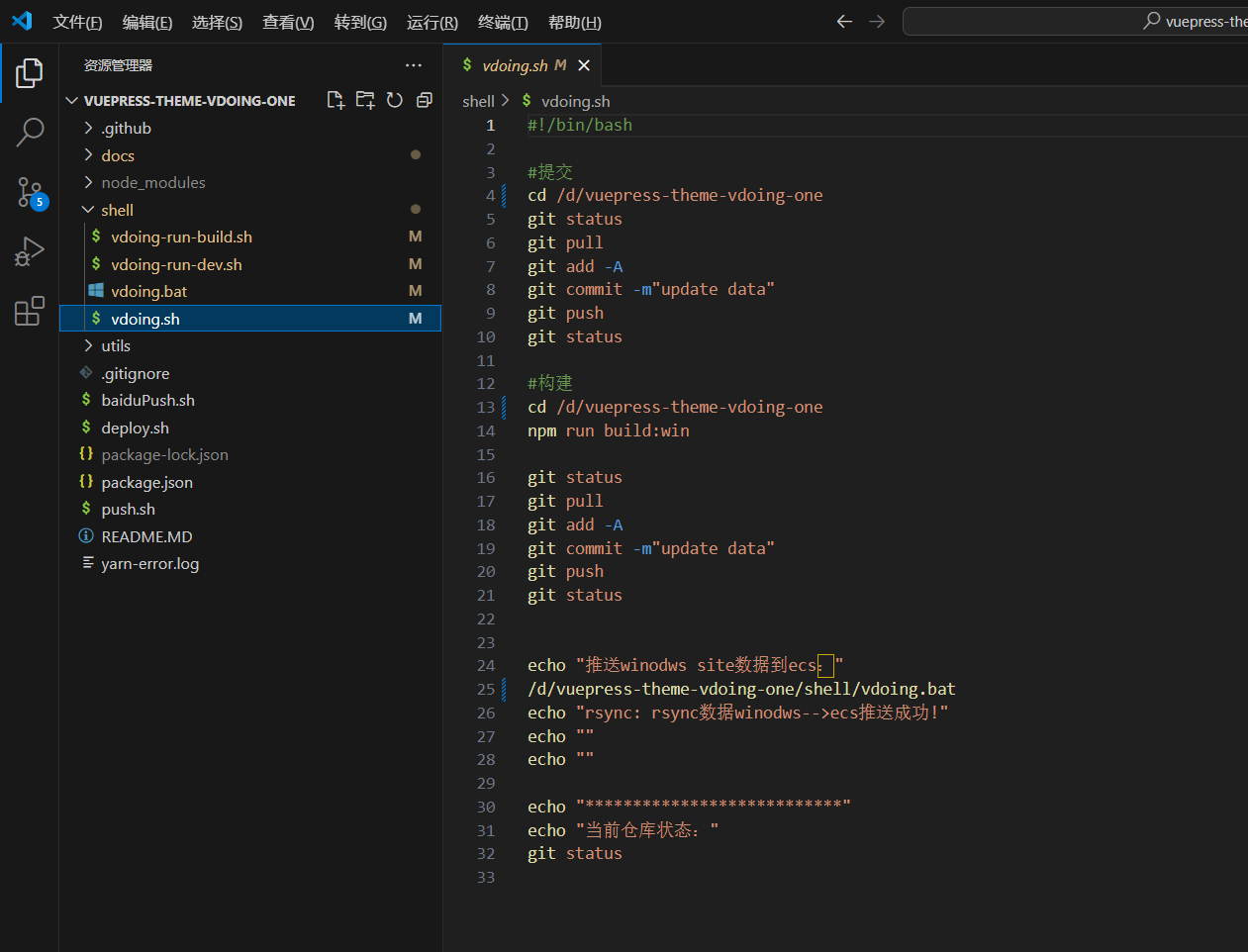This screenshot has width=1248, height=952.
Task: Go forward with the right arrow
Action: 877,21
